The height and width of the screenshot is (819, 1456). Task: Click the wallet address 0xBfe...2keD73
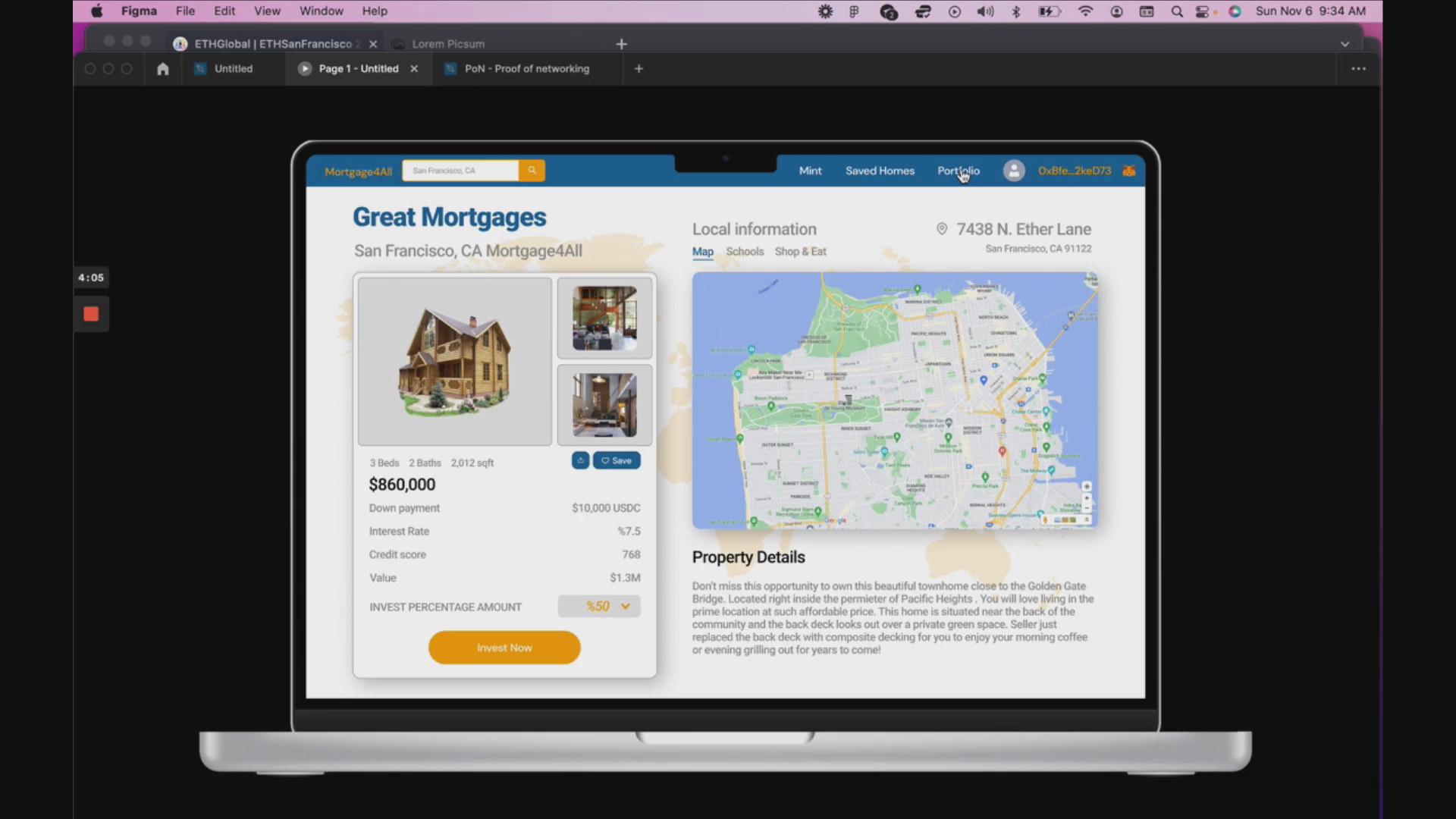pos(1075,171)
